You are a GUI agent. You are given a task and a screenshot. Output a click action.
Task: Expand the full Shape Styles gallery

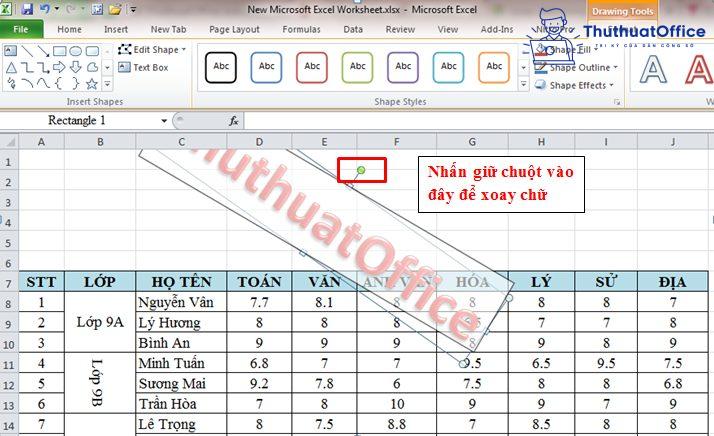click(524, 85)
